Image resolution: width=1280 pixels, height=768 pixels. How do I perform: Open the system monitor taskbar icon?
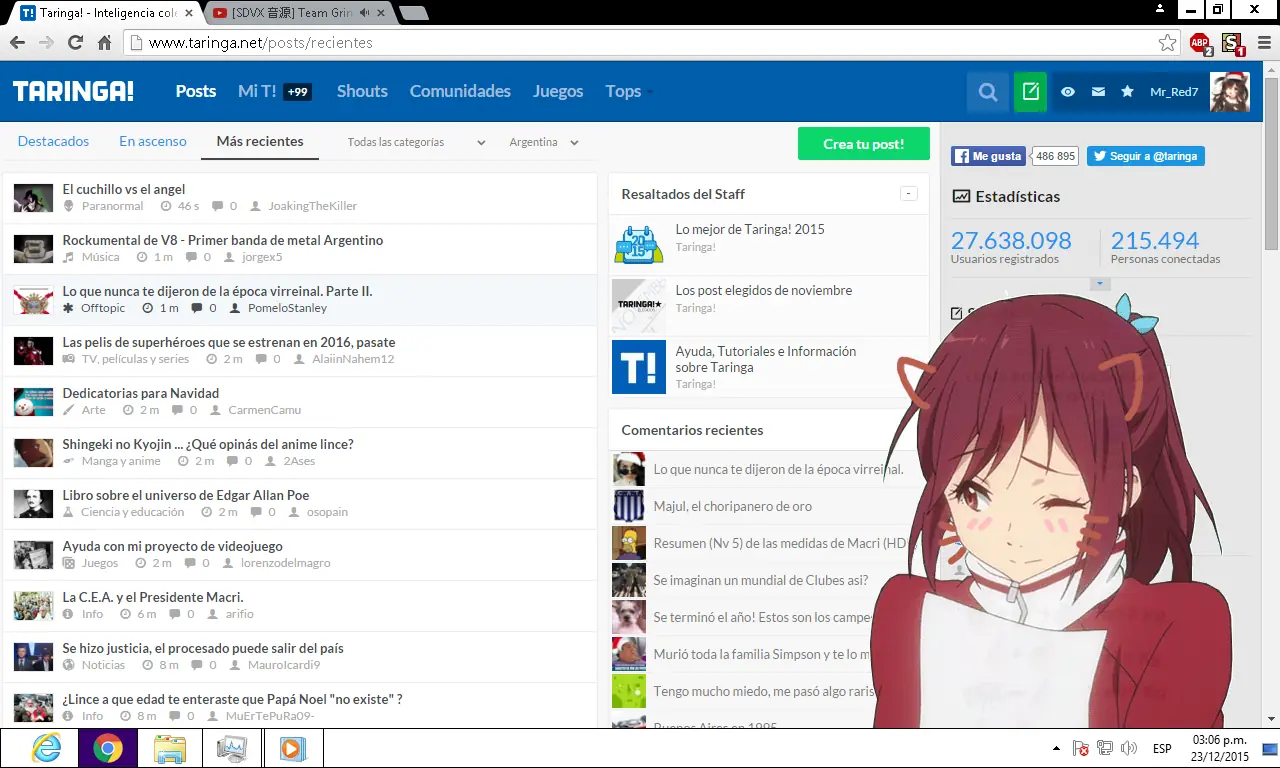[x=231, y=748]
